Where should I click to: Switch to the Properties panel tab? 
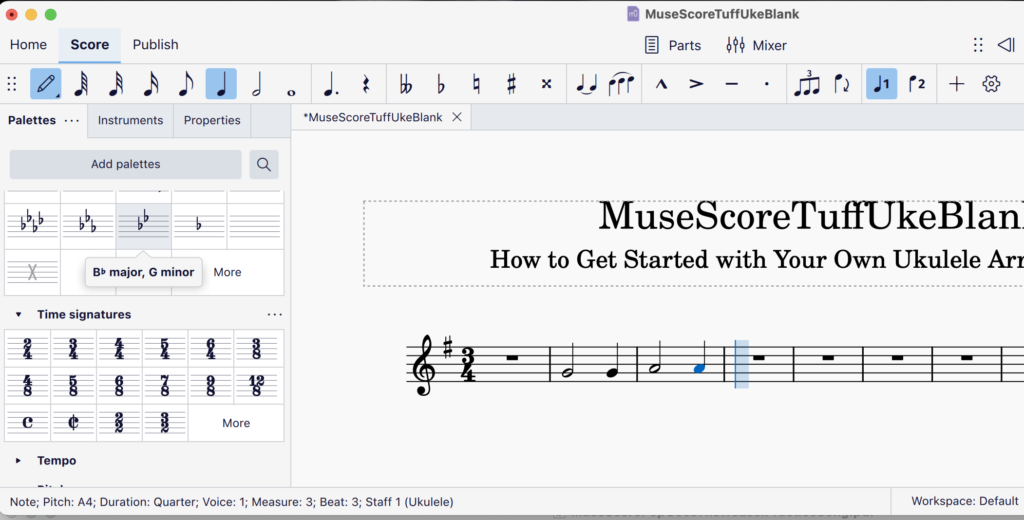click(x=212, y=120)
